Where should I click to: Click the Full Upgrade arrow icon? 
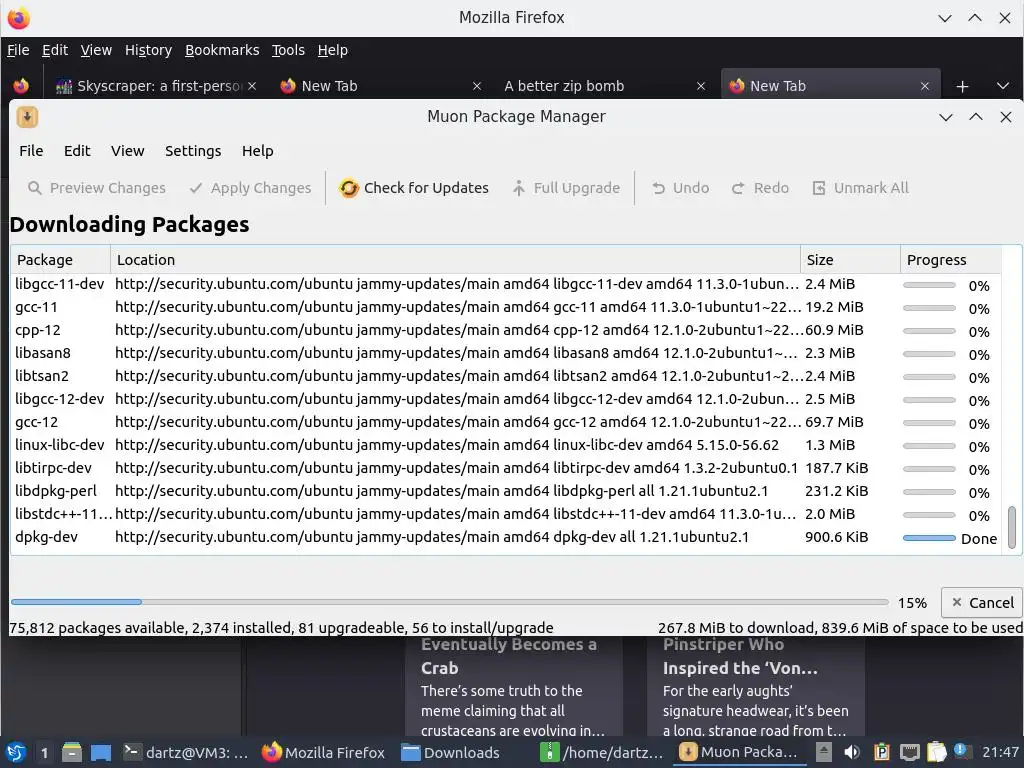pos(519,188)
